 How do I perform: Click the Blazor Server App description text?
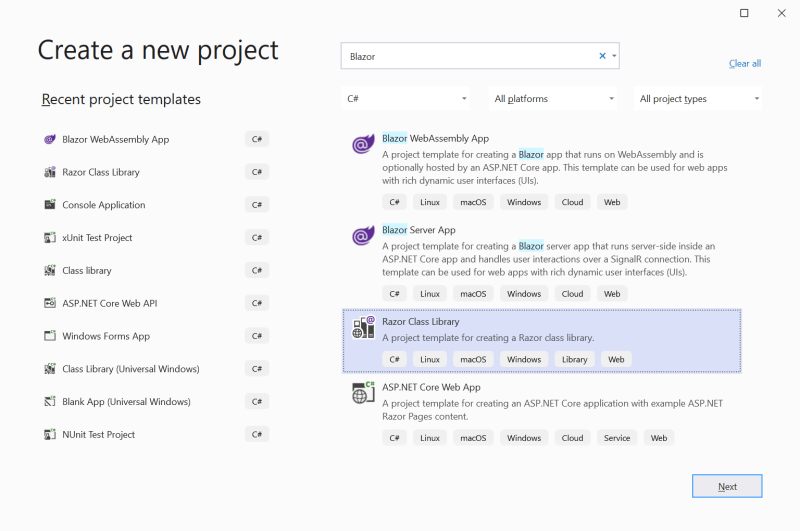(x=548, y=259)
